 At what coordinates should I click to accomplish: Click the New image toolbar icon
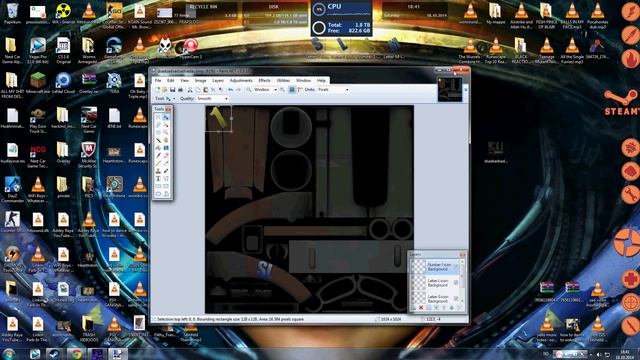click(157, 89)
